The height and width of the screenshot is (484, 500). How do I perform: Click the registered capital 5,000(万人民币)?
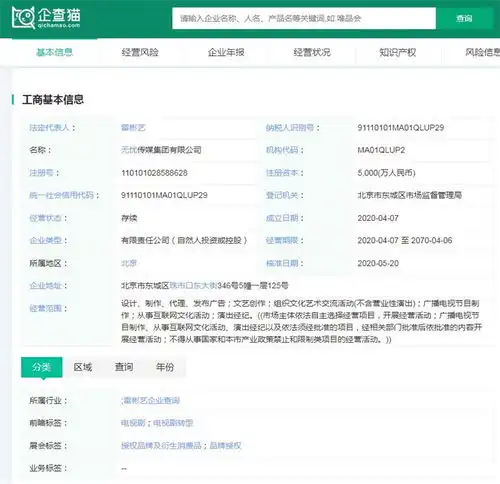click(x=386, y=173)
